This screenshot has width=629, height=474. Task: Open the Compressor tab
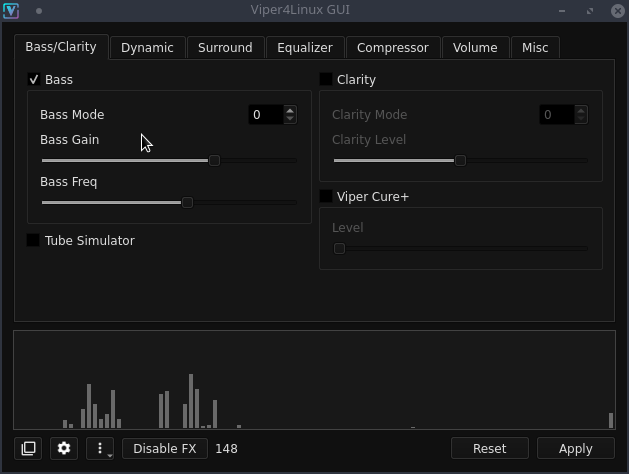pos(393,48)
